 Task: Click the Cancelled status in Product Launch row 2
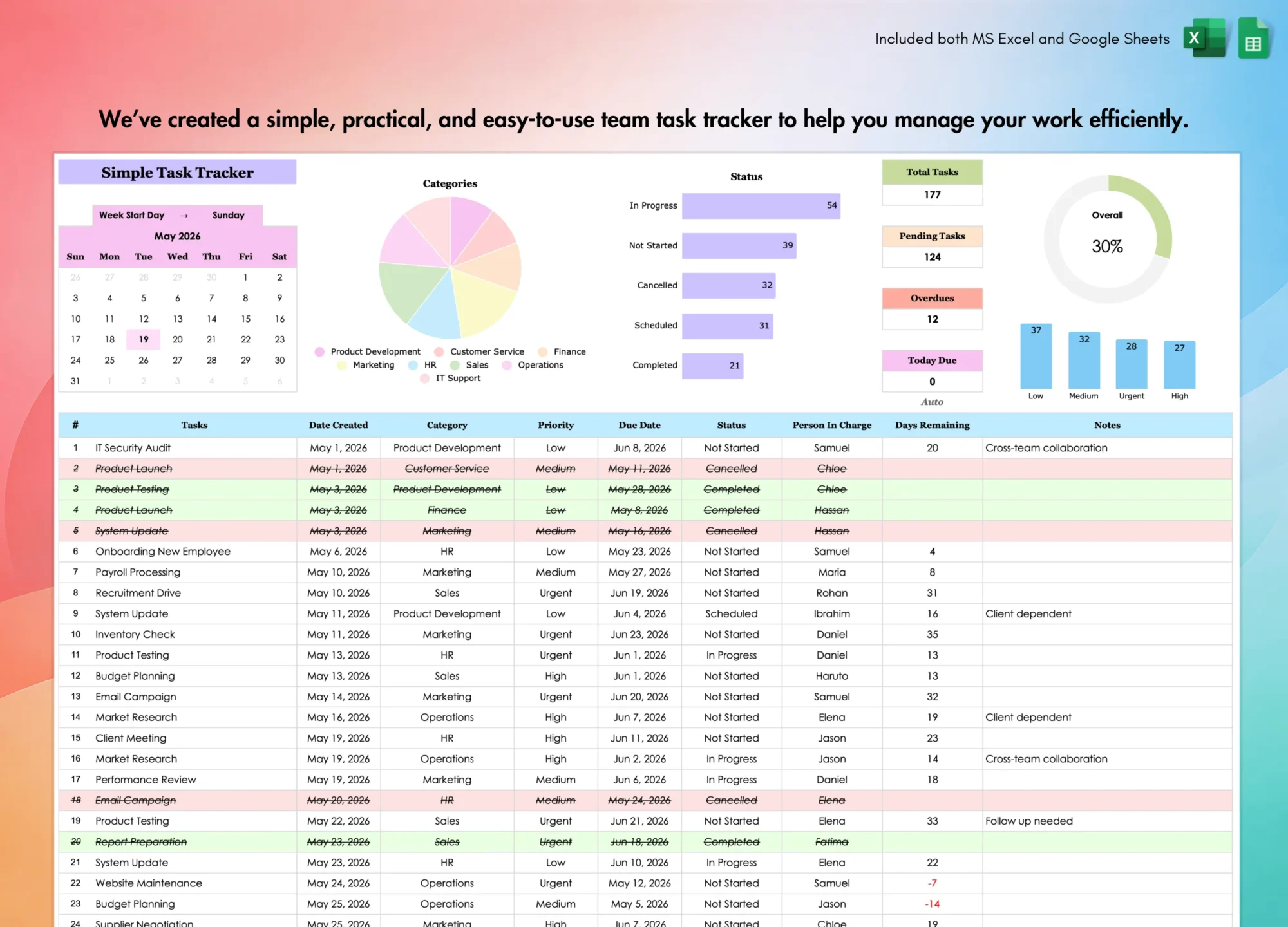pyautogui.click(x=732, y=469)
